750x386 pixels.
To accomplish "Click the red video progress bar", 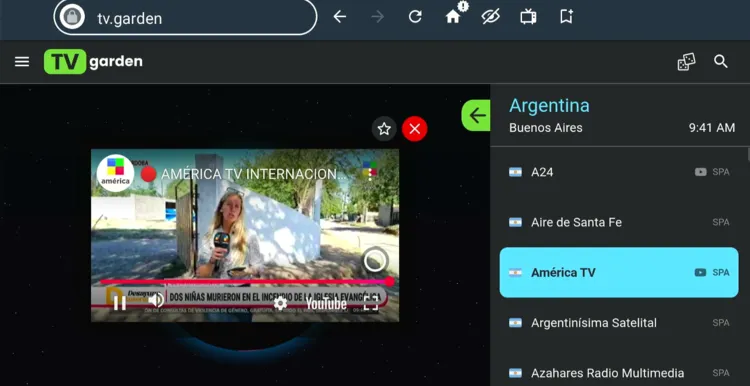I will click(x=245, y=282).
